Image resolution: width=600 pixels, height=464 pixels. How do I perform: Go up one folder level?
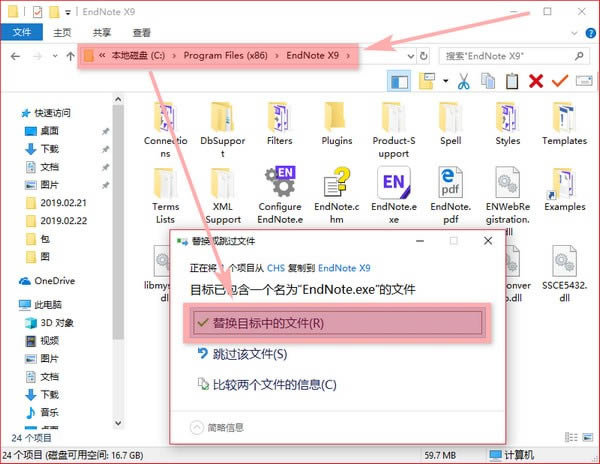click(70, 57)
